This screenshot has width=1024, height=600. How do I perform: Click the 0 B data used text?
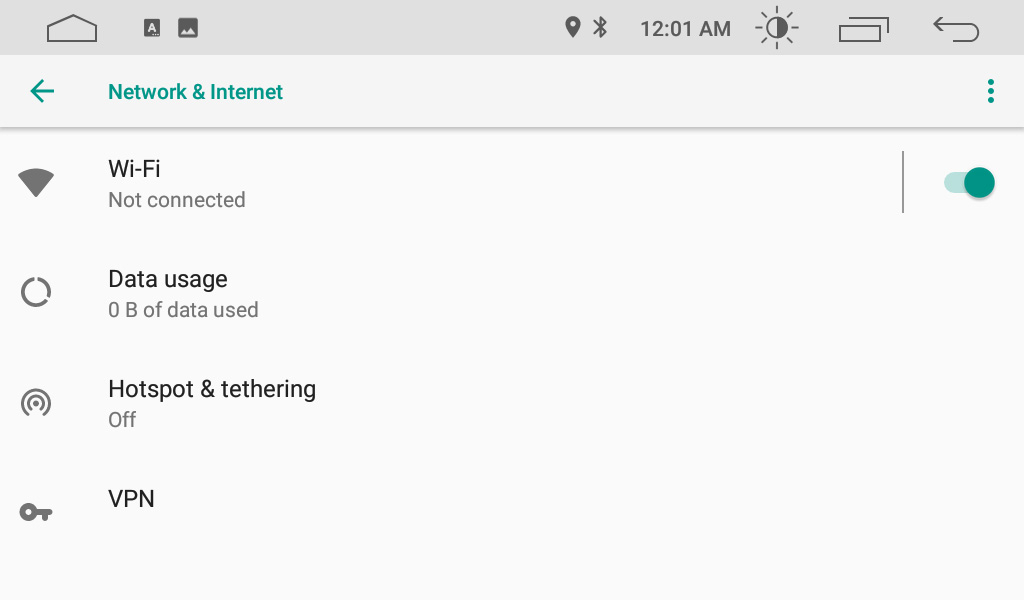183,310
